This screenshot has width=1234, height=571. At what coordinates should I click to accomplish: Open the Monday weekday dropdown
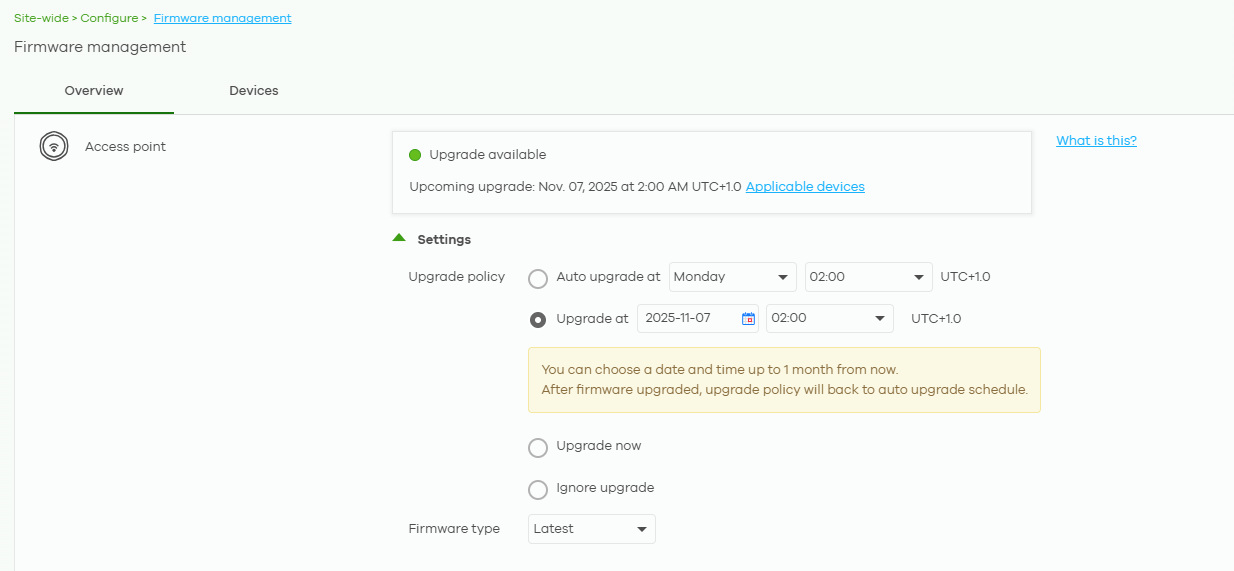732,277
